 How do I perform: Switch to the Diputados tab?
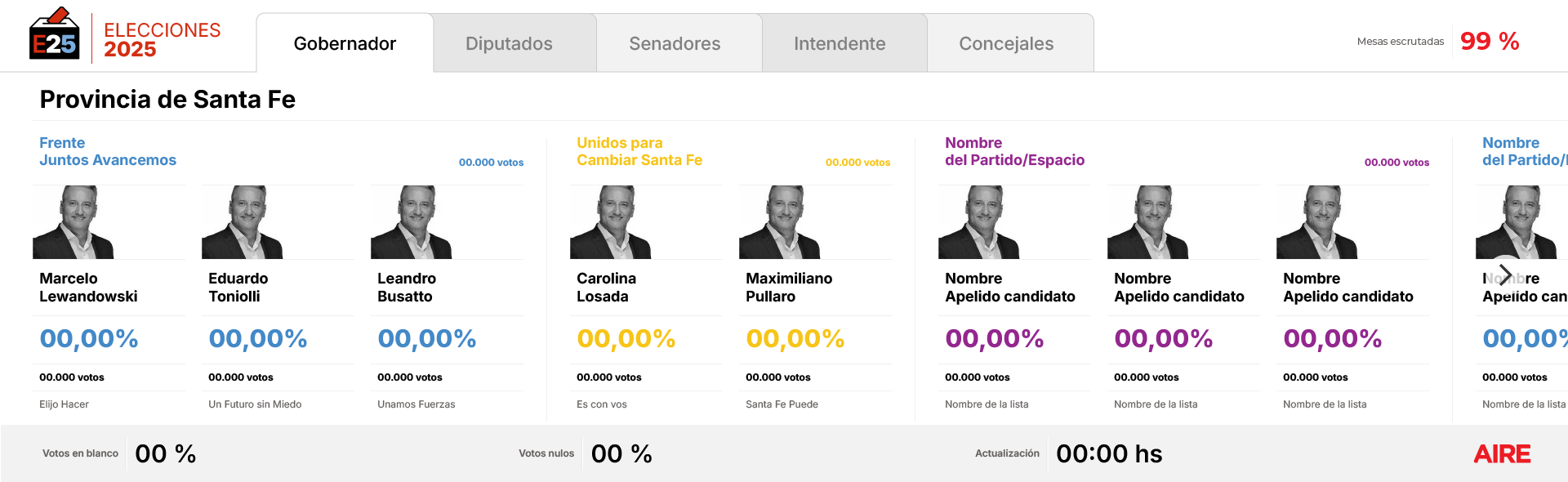510,43
